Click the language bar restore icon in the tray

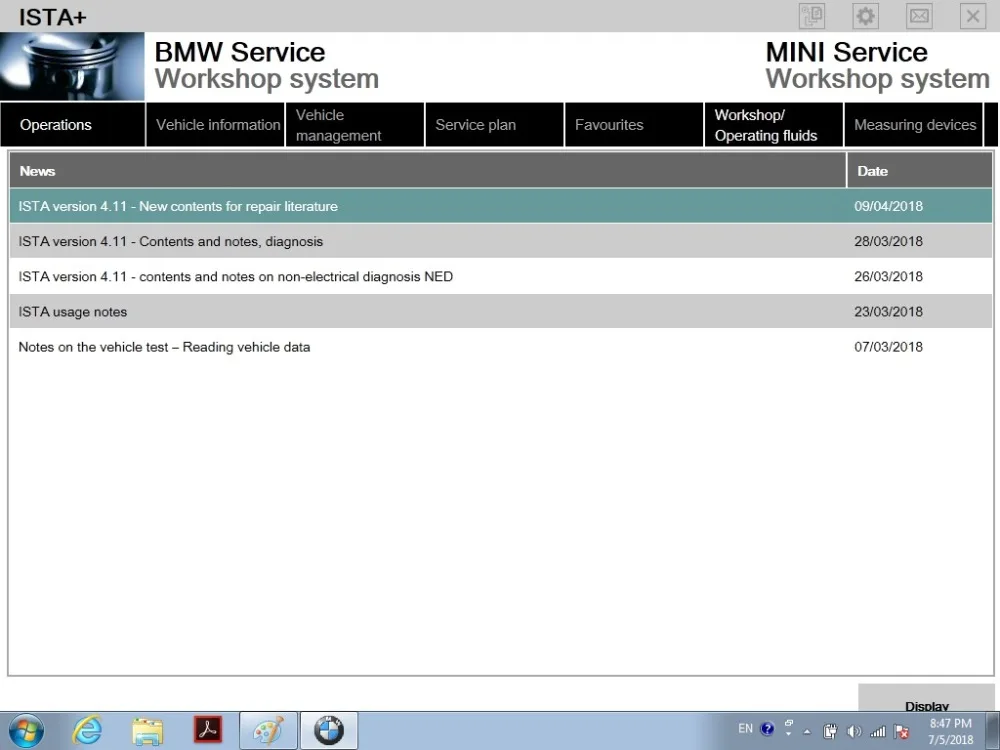789,723
